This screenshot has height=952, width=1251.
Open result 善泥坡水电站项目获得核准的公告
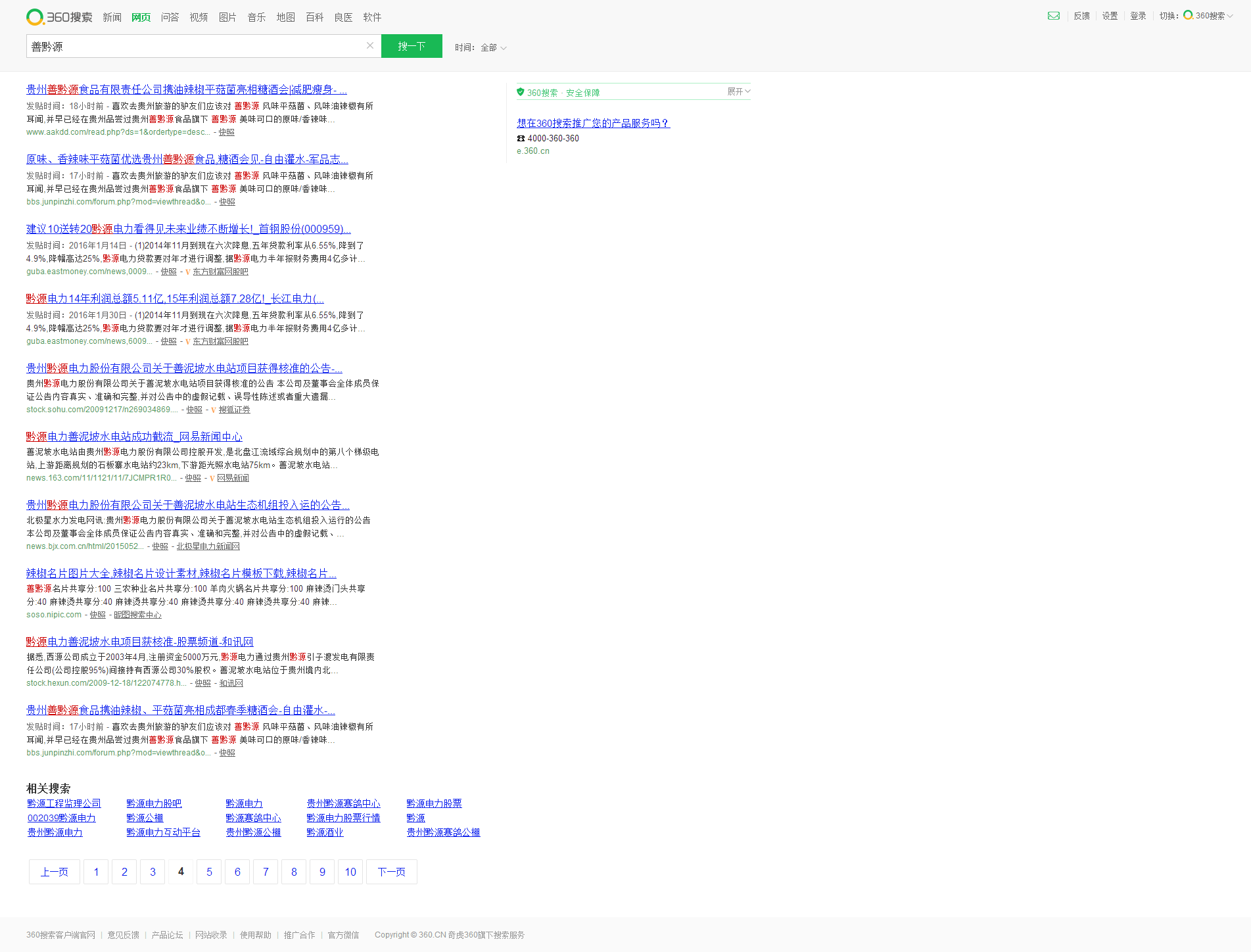(184, 368)
